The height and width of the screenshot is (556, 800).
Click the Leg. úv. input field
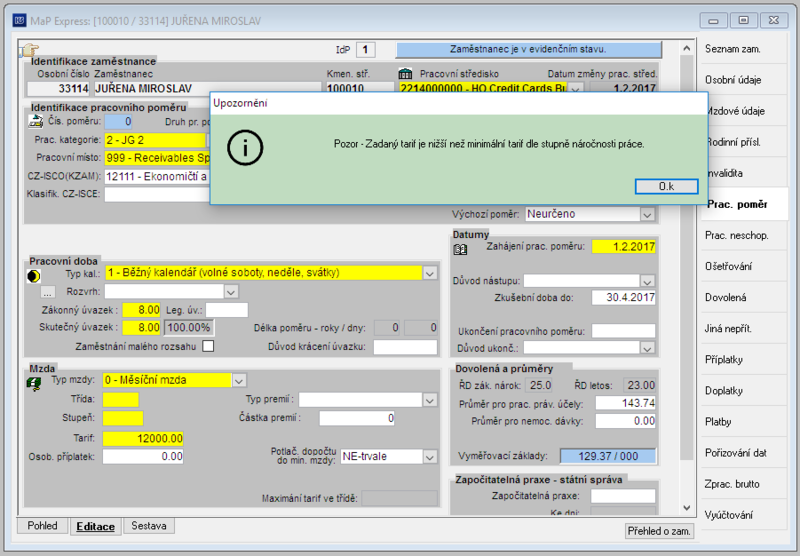coord(227,310)
